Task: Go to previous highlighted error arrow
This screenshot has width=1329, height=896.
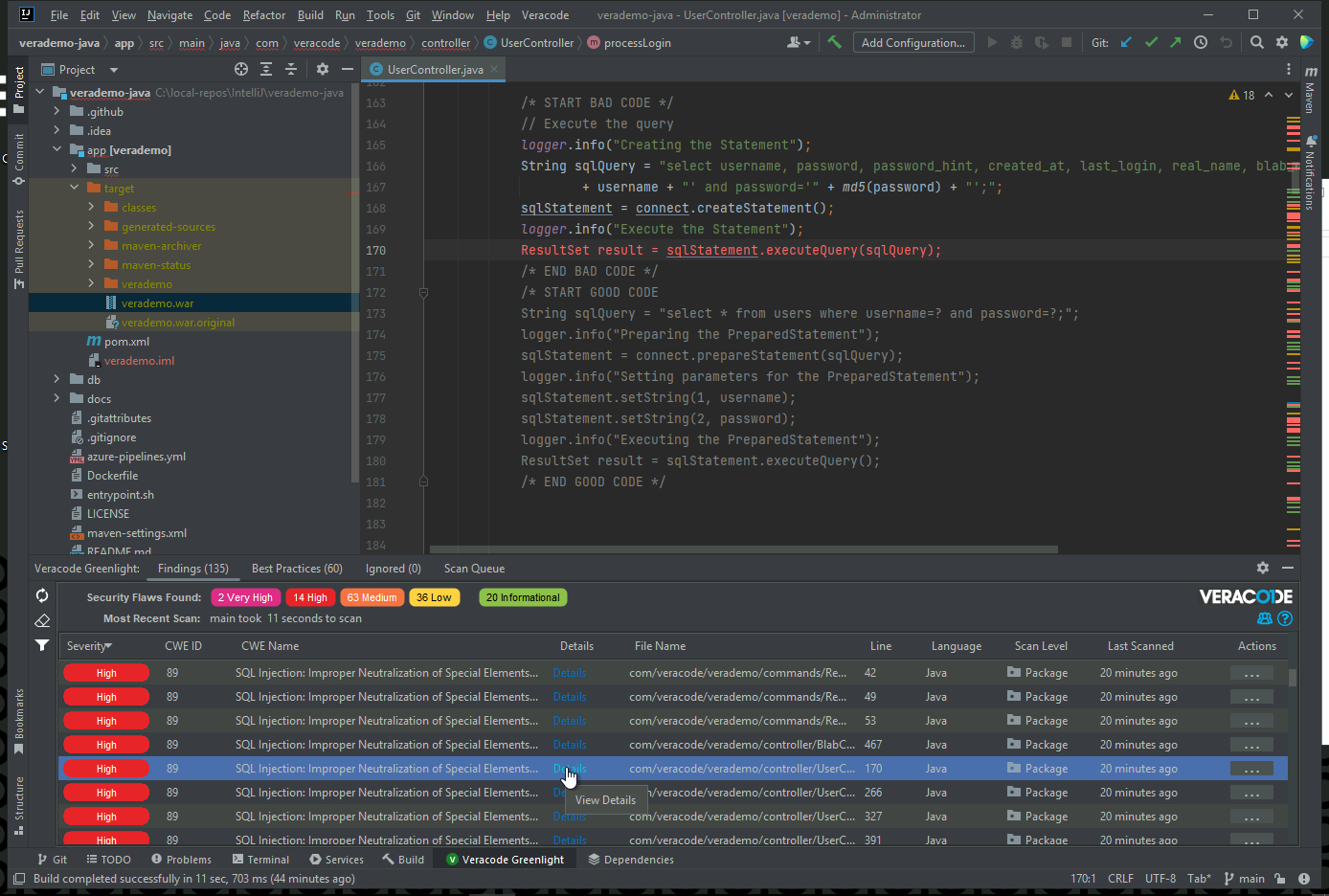Action: click(x=1269, y=95)
